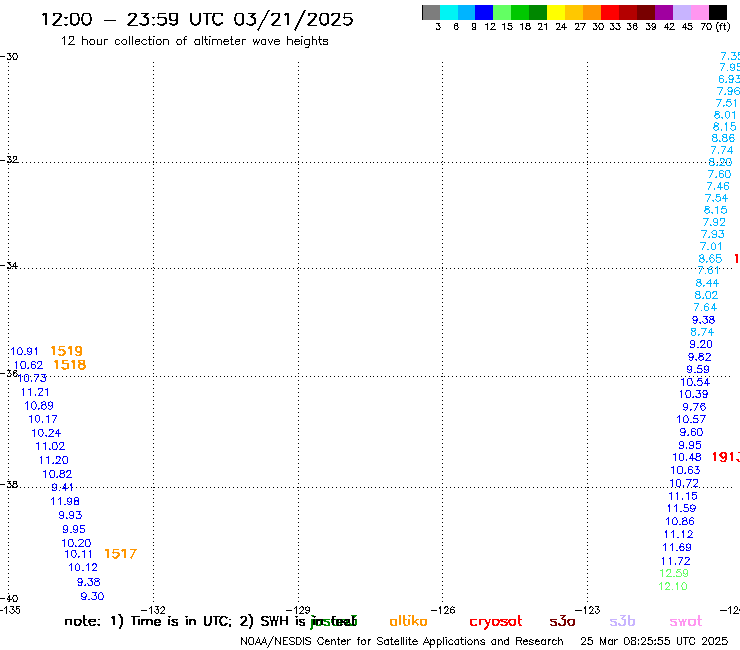Select the 11.12 wave height reading
Image resolution: width=740 pixels, height=650 pixels.
(x=679, y=534)
